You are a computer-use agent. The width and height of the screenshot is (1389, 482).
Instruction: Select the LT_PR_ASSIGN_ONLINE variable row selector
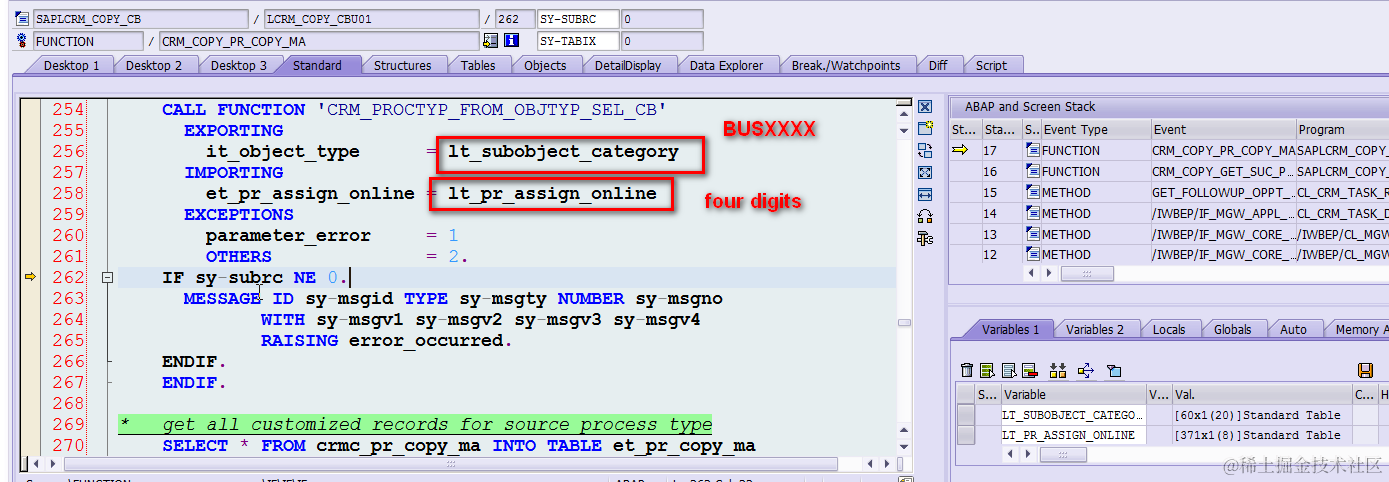965,436
